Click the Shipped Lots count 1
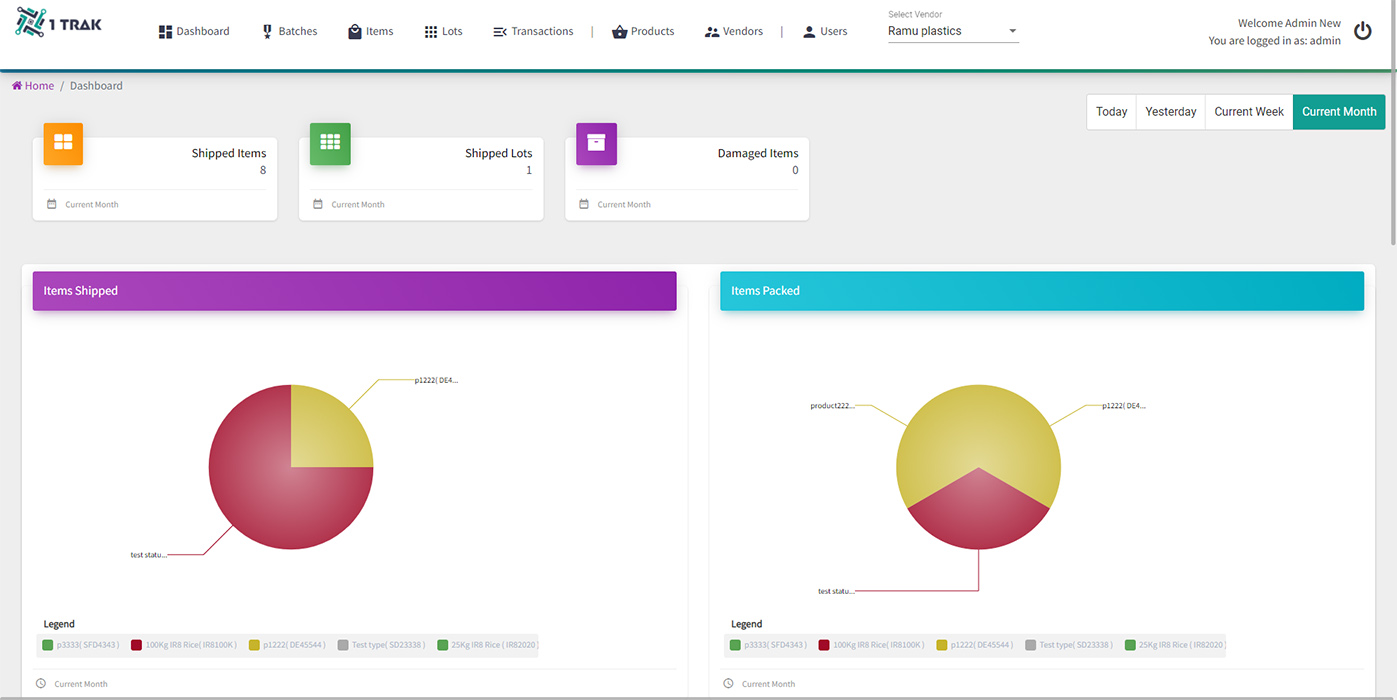The height and width of the screenshot is (700, 1397). tap(529, 170)
